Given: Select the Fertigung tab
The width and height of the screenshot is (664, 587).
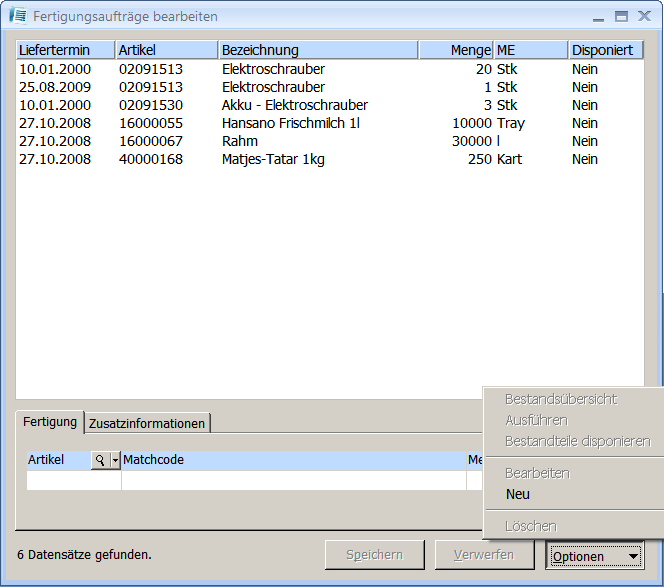Looking at the screenshot, I should (x=50, y=422).
